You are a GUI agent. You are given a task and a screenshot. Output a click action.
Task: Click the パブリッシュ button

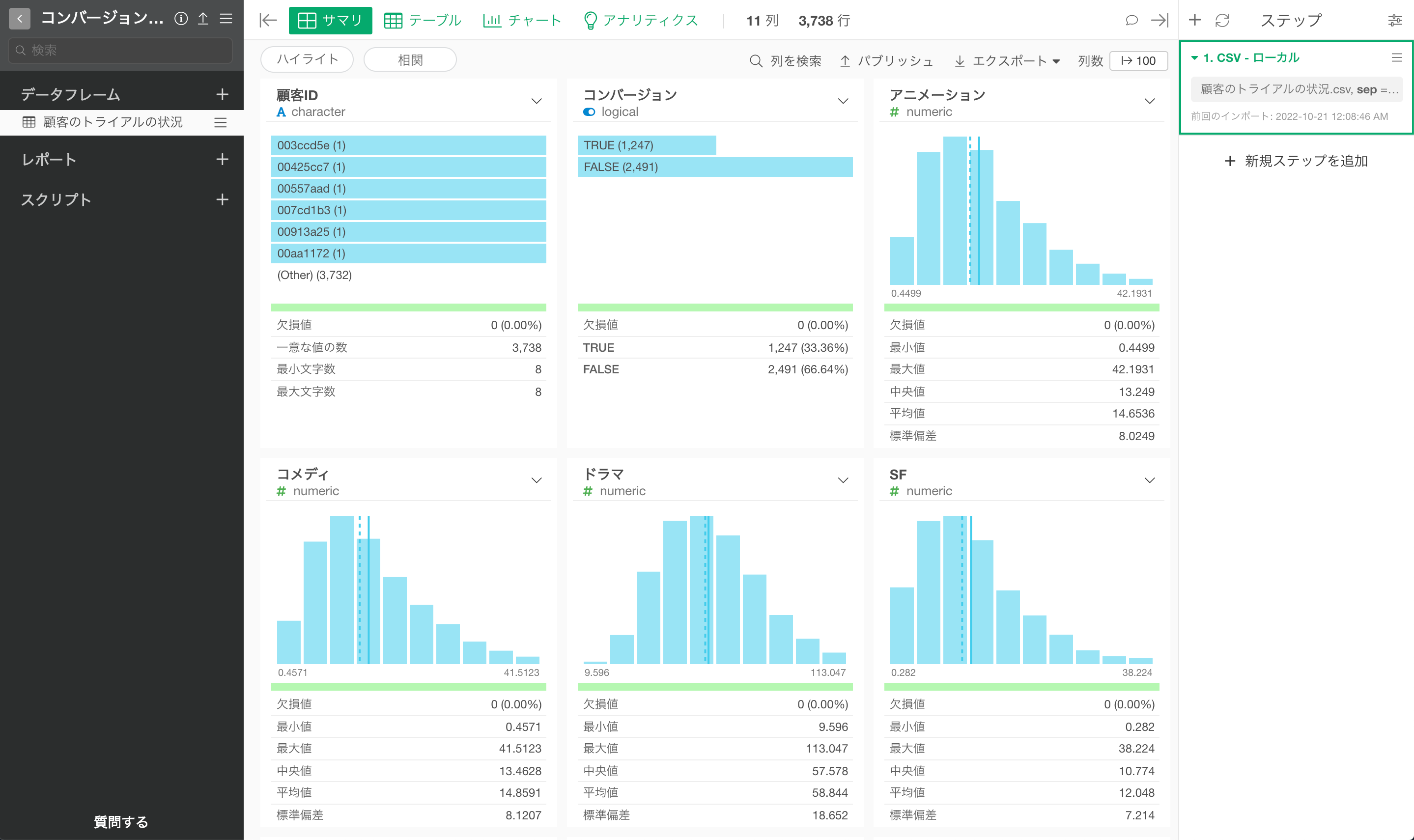click(886, 60)
